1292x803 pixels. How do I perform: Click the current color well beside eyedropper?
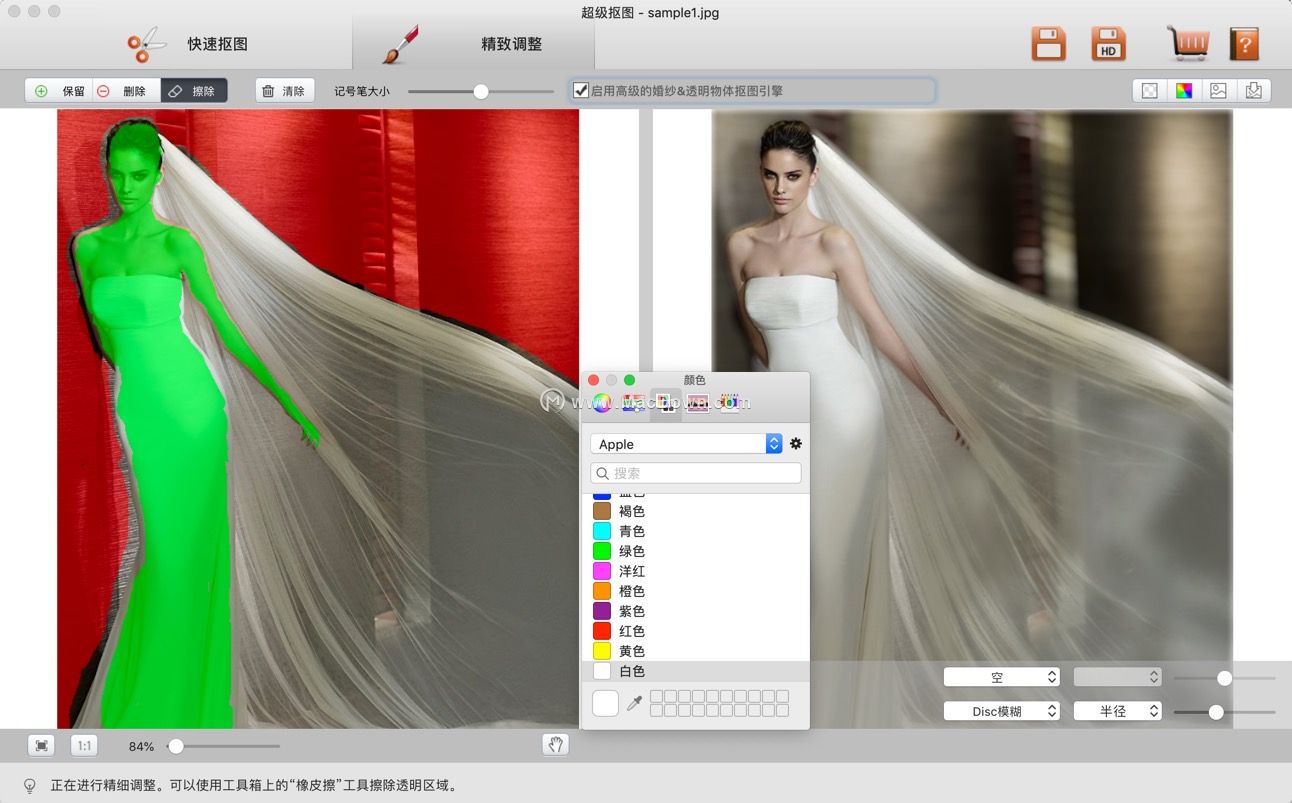point(606,703)
